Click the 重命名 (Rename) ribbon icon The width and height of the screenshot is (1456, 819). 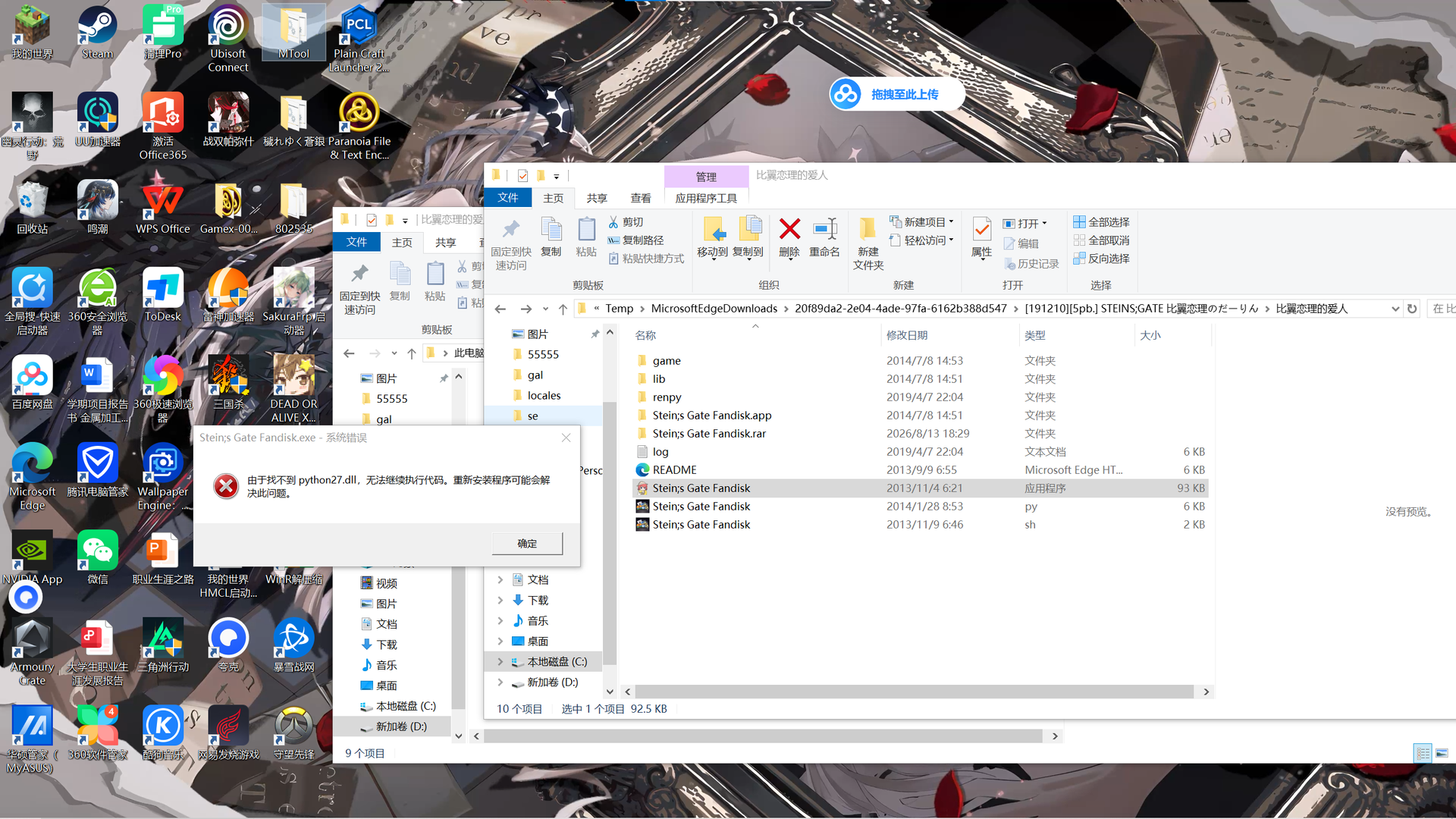pos(824,237)
